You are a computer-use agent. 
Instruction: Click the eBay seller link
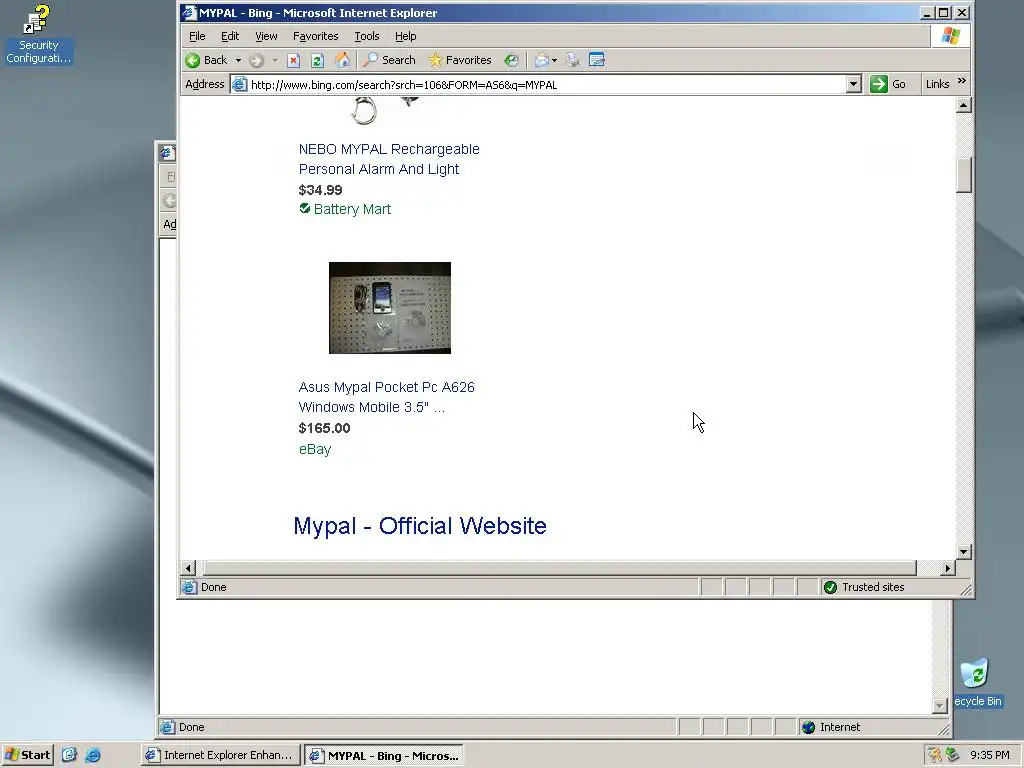click(x=315, y=449)
